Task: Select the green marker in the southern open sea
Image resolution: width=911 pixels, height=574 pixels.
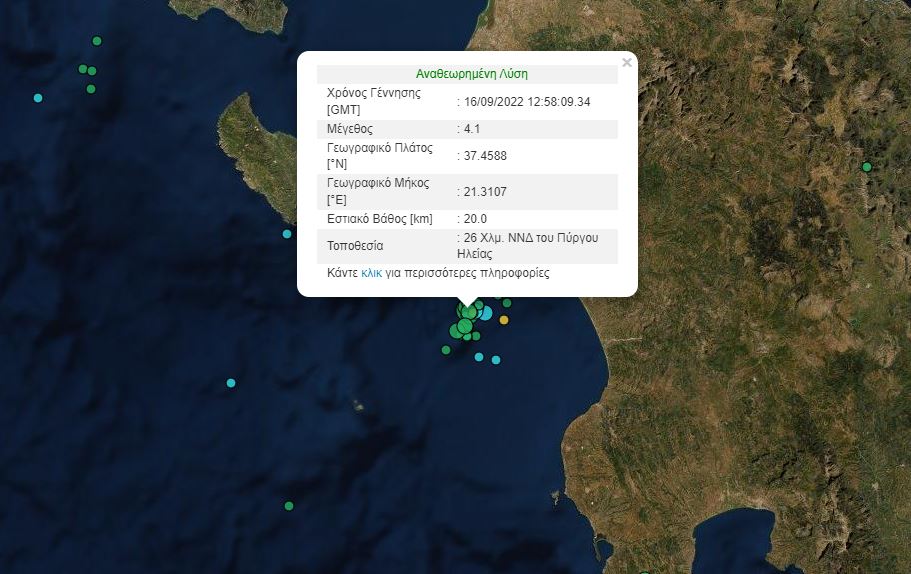Action: [x=289, y=506]
